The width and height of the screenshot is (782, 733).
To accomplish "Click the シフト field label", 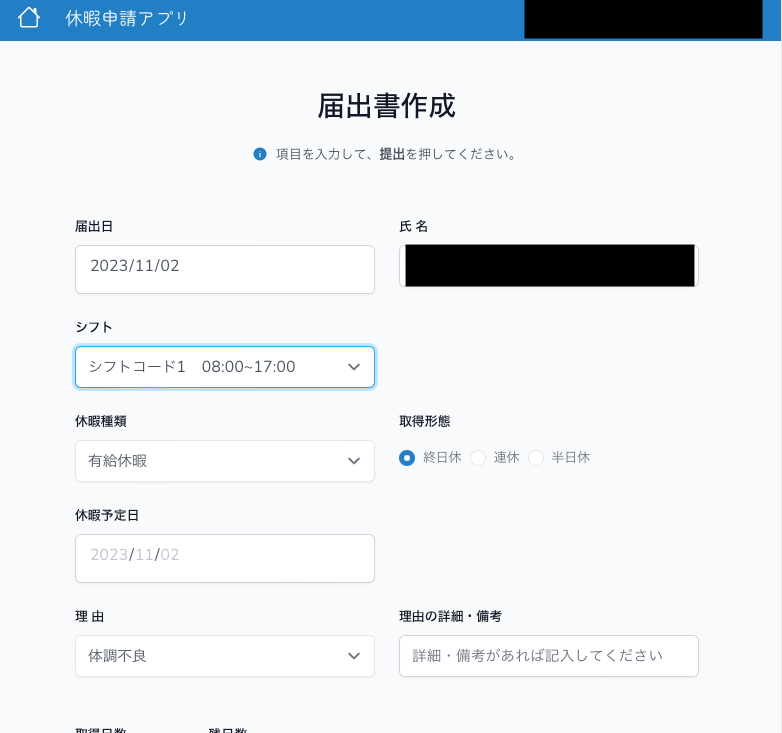I will 94,327.
